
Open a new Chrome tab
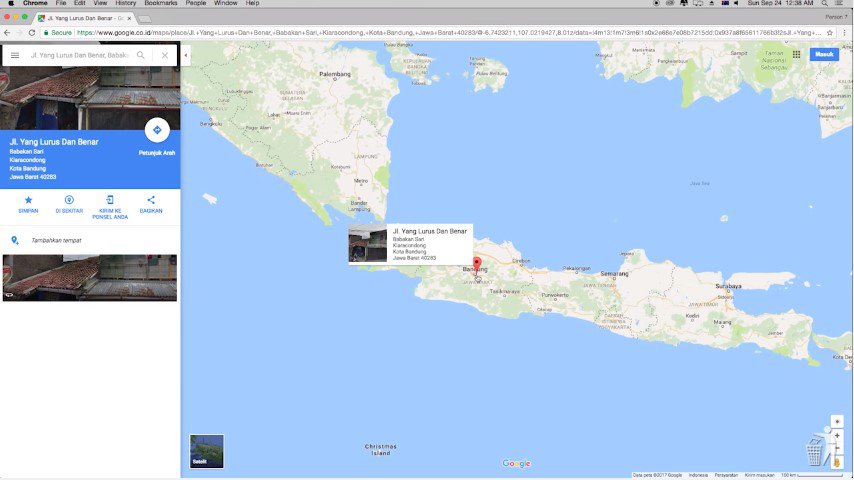pos(144,19)
